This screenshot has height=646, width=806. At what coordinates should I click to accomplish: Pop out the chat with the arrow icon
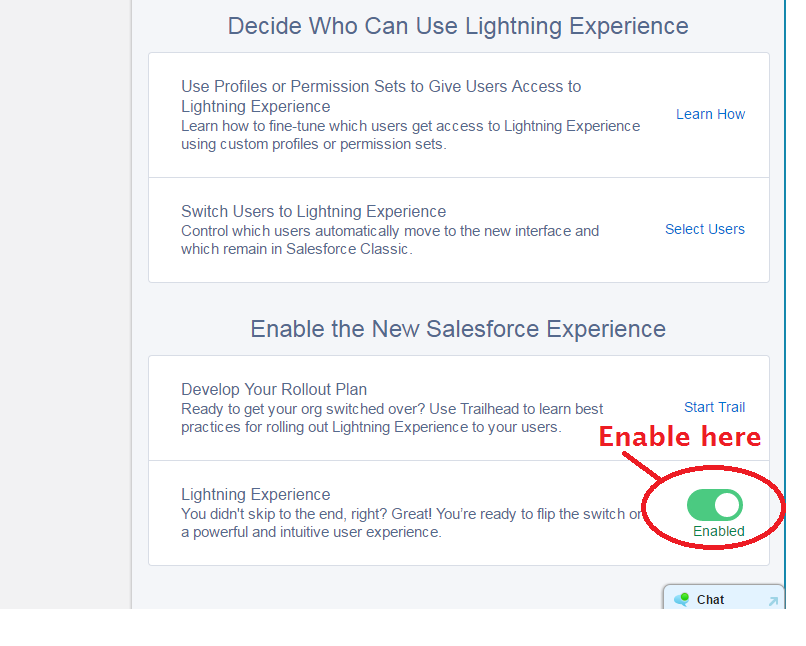(773, 601)
